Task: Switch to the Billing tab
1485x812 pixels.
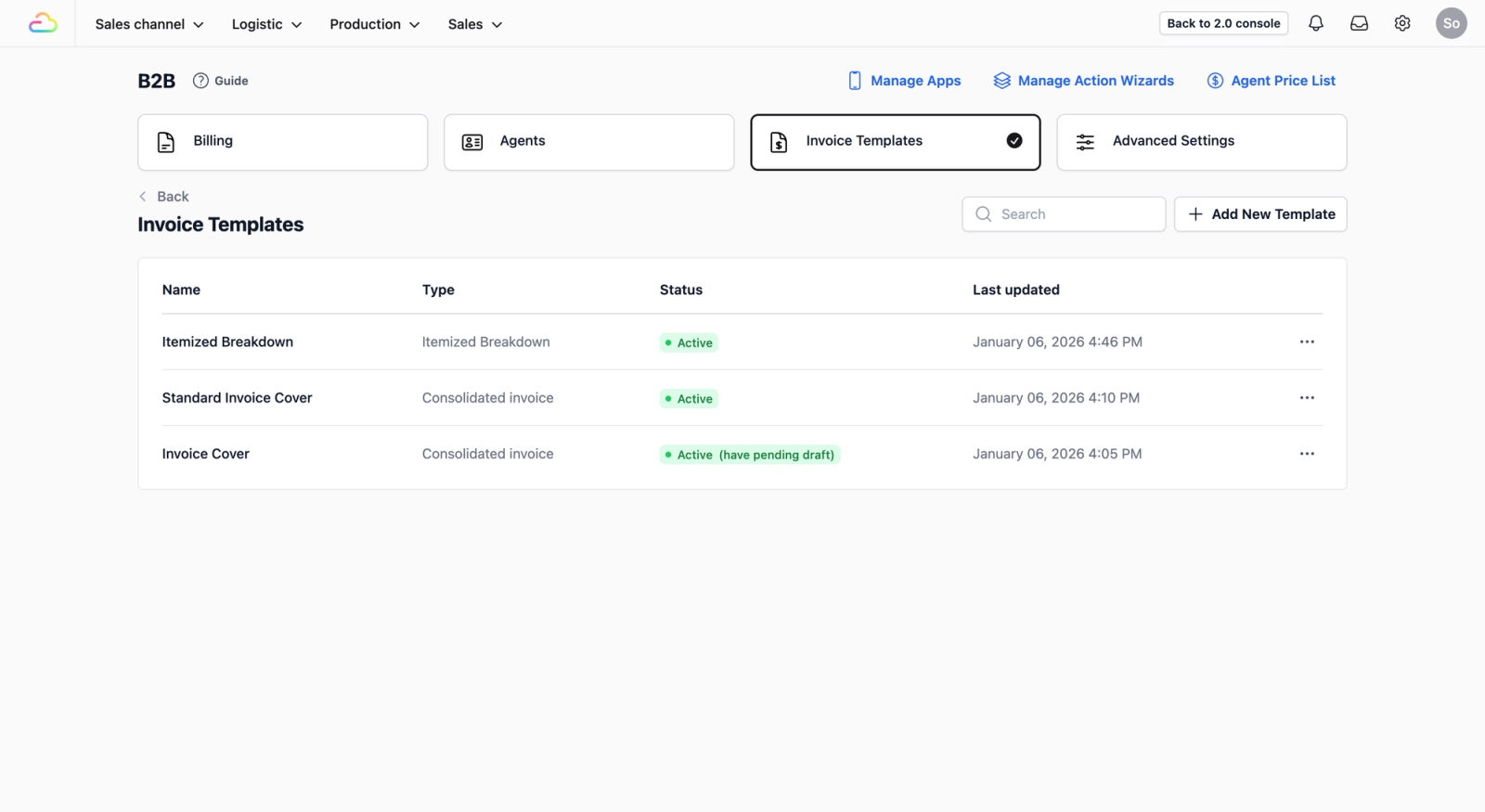Action: pos(282,142)
